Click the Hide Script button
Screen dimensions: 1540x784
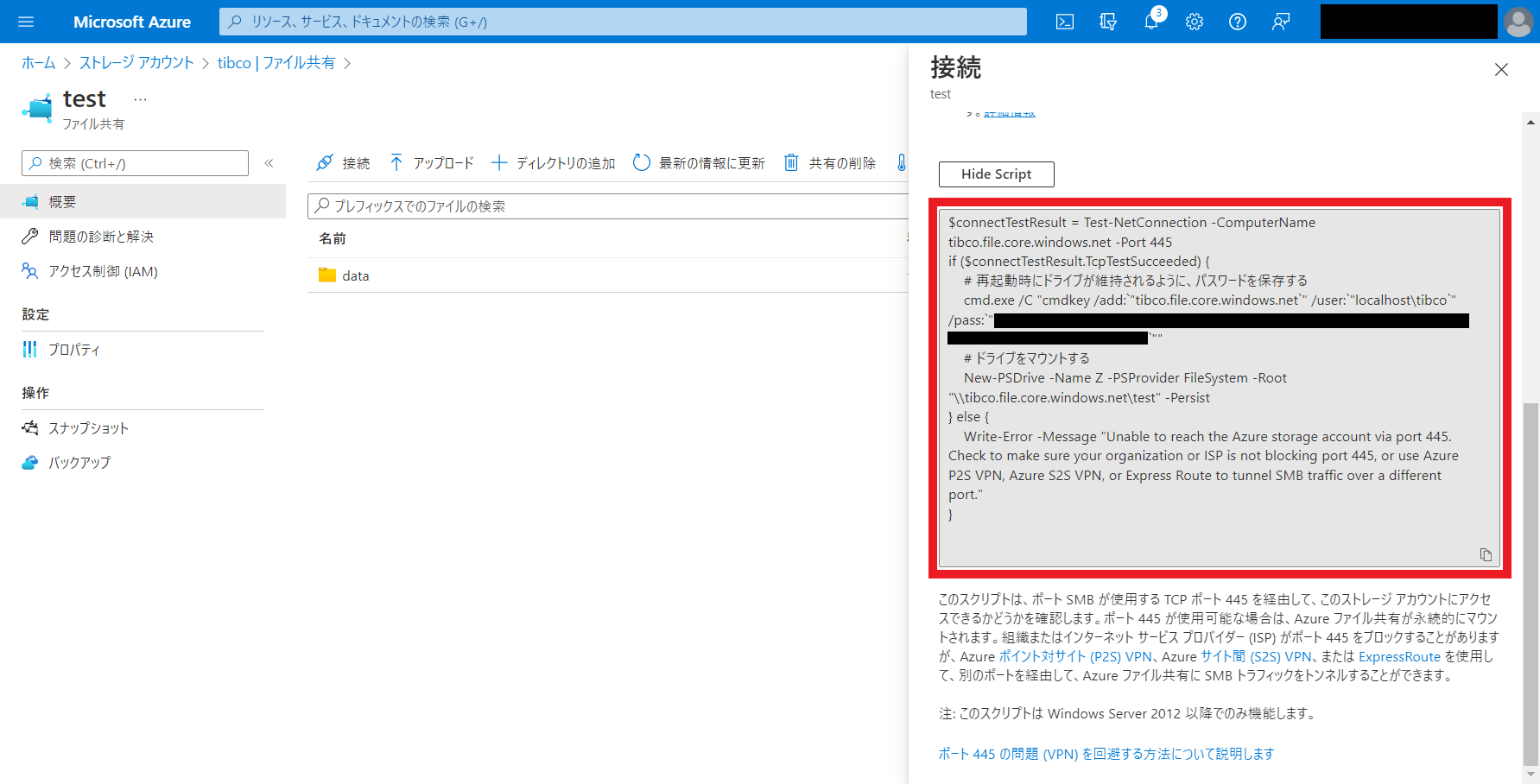tap(996, 174)
